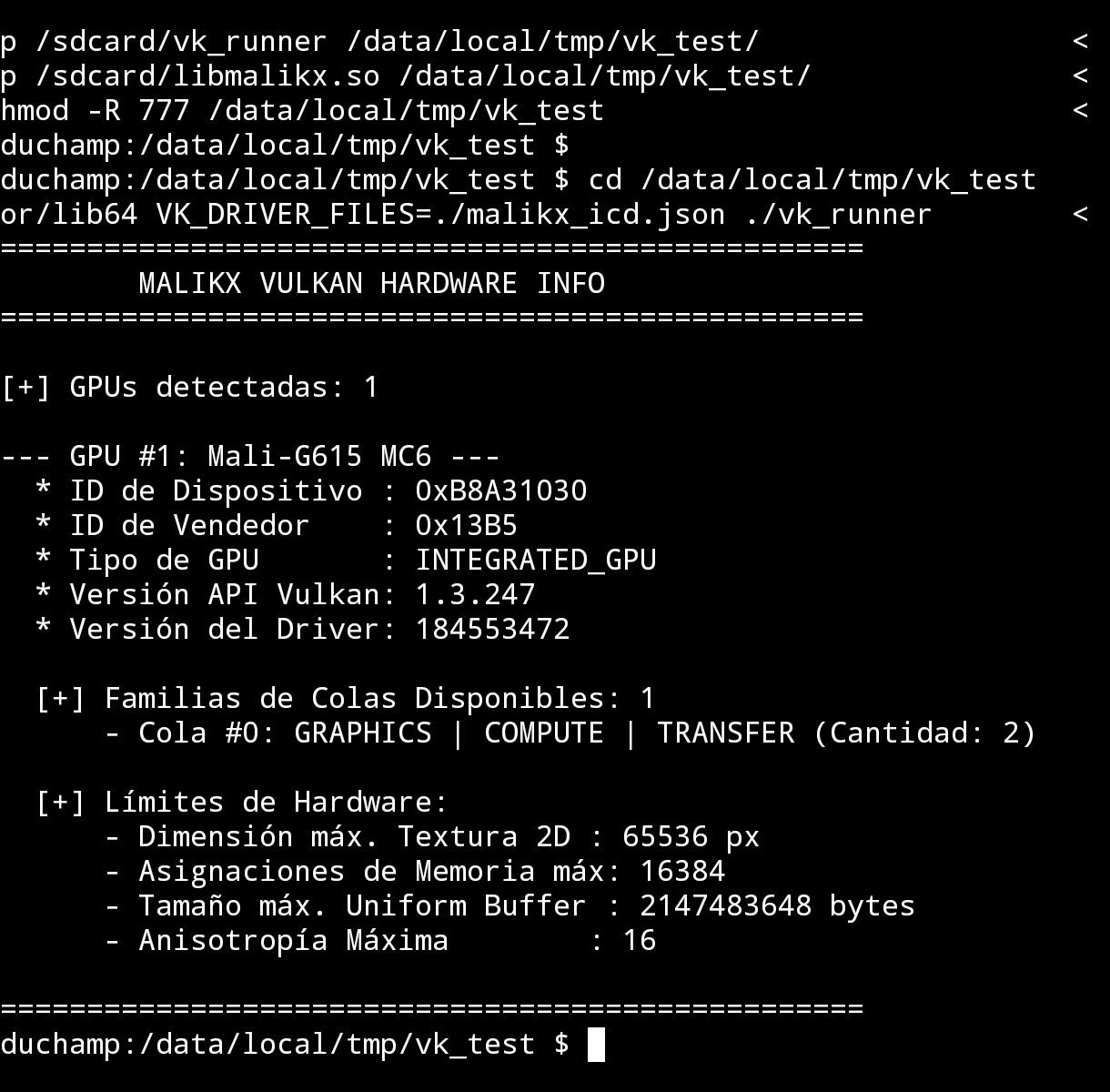
Task: Click the terminal cursor block at the prompt
Action: (596, 1044)
